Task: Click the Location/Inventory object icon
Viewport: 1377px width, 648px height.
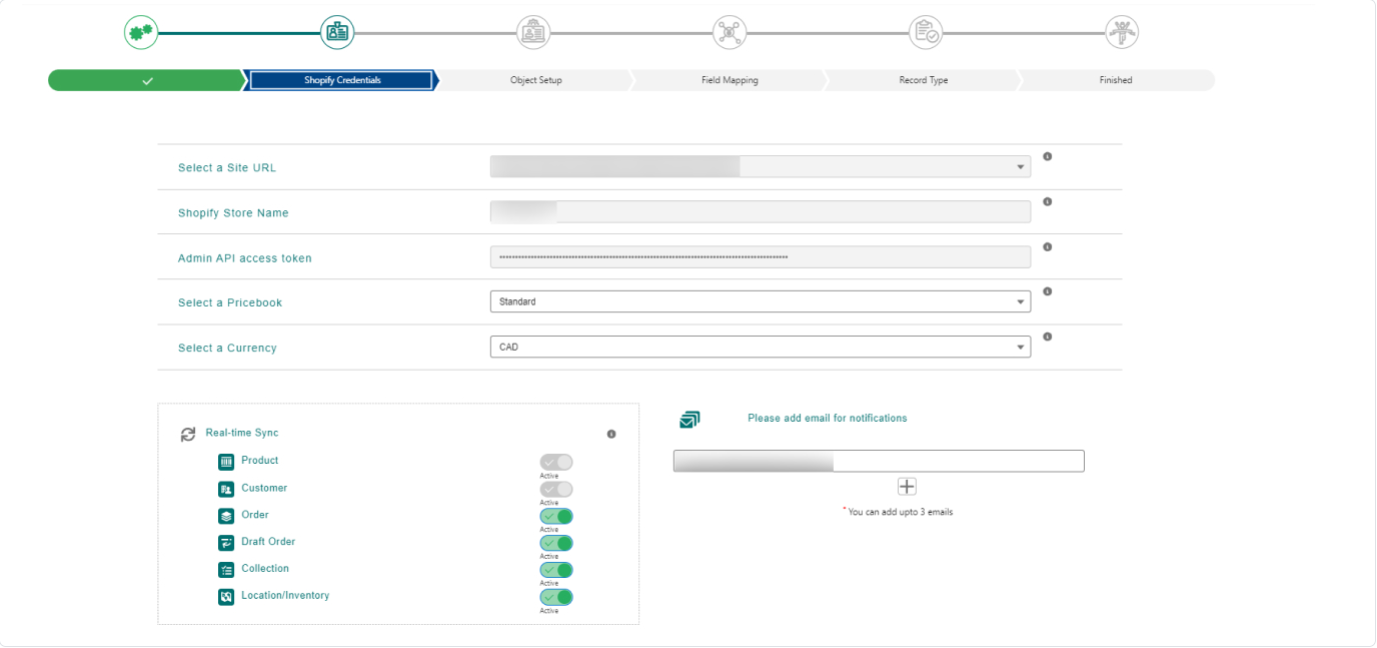Action: (x=226, y=597)
